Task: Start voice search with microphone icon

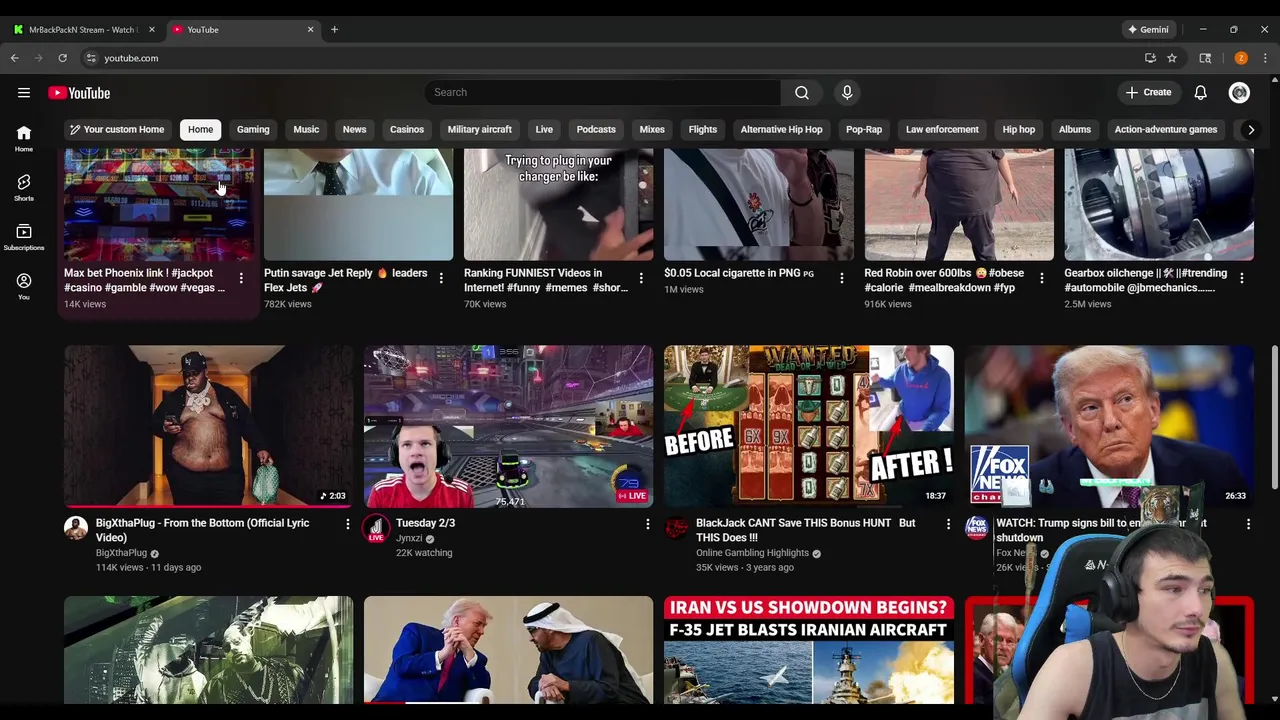Action: click(x=847, y=92)
